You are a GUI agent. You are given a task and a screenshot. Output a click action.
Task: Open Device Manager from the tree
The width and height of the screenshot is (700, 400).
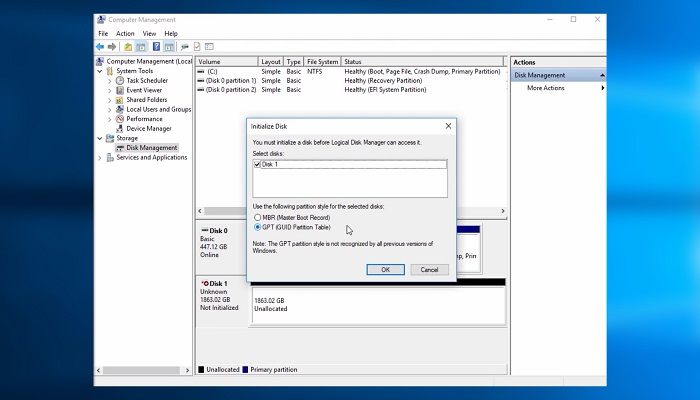(148, 128)
